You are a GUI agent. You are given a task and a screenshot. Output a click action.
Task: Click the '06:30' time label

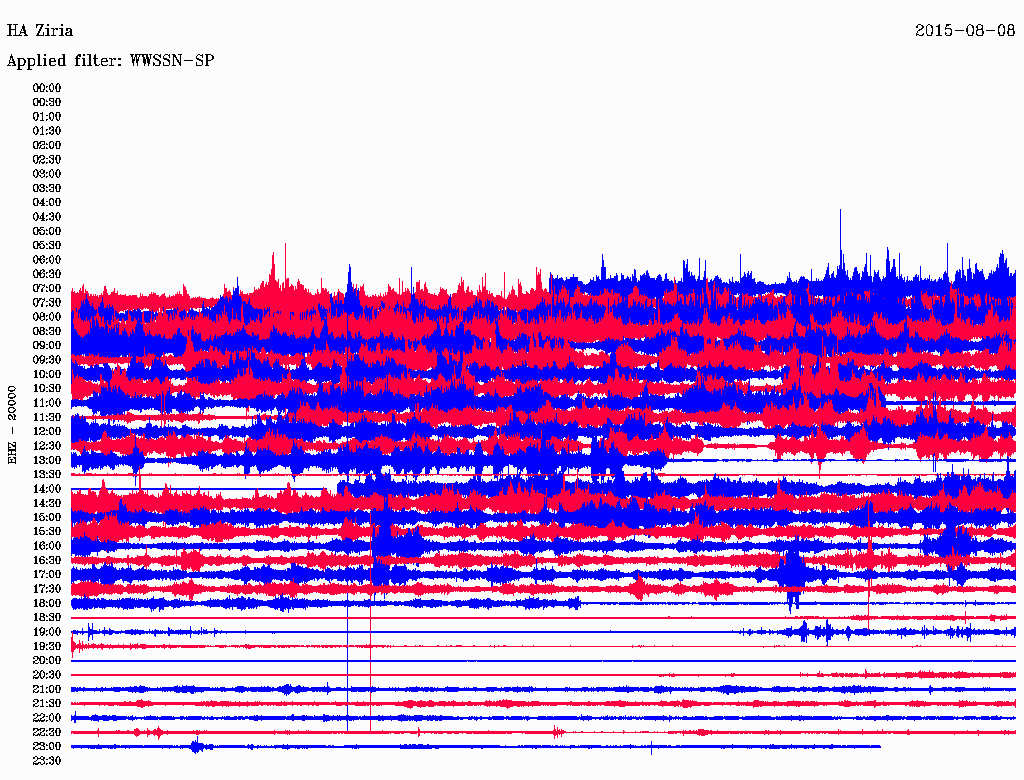[x=47, y=274]
